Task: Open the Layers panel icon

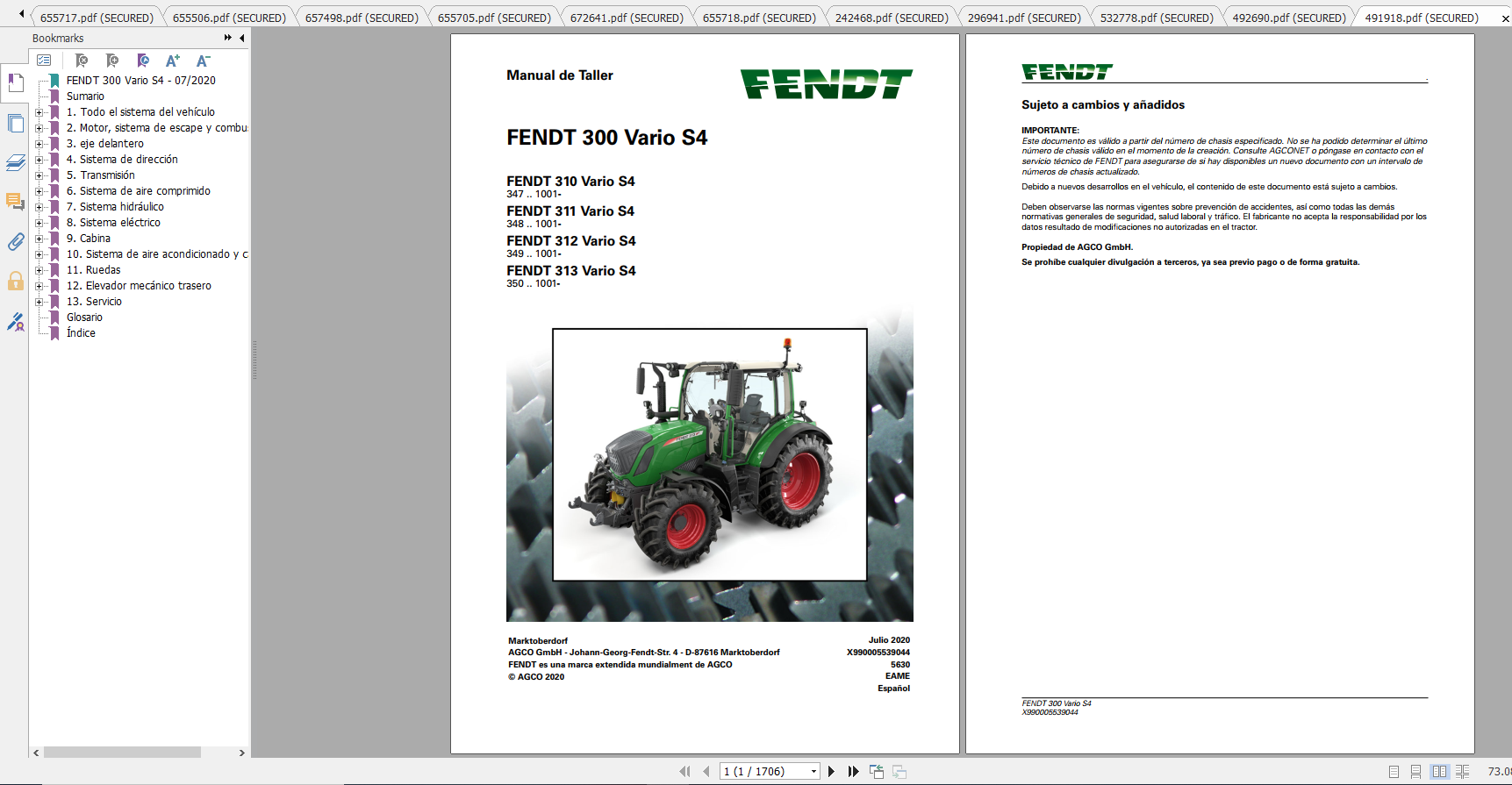Action: tap(15, 162)
